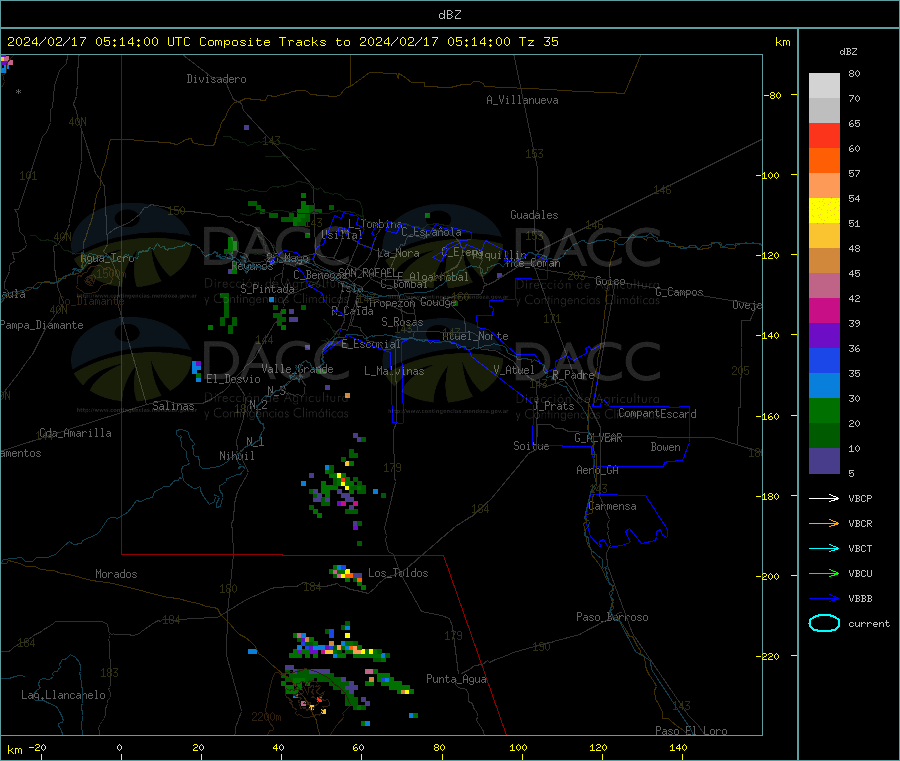Click the dBZ title at top
Screen dimensions: 900x761
click(449, 15)
